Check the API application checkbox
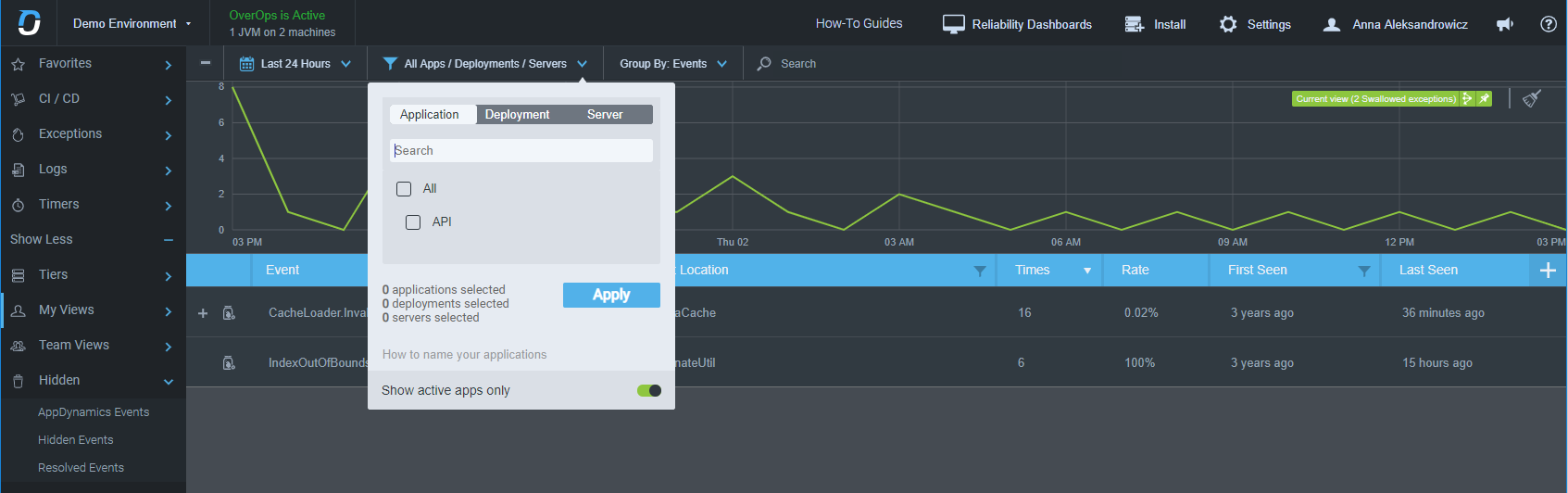Screen dimensions: 1568x493 pos(413,222)
